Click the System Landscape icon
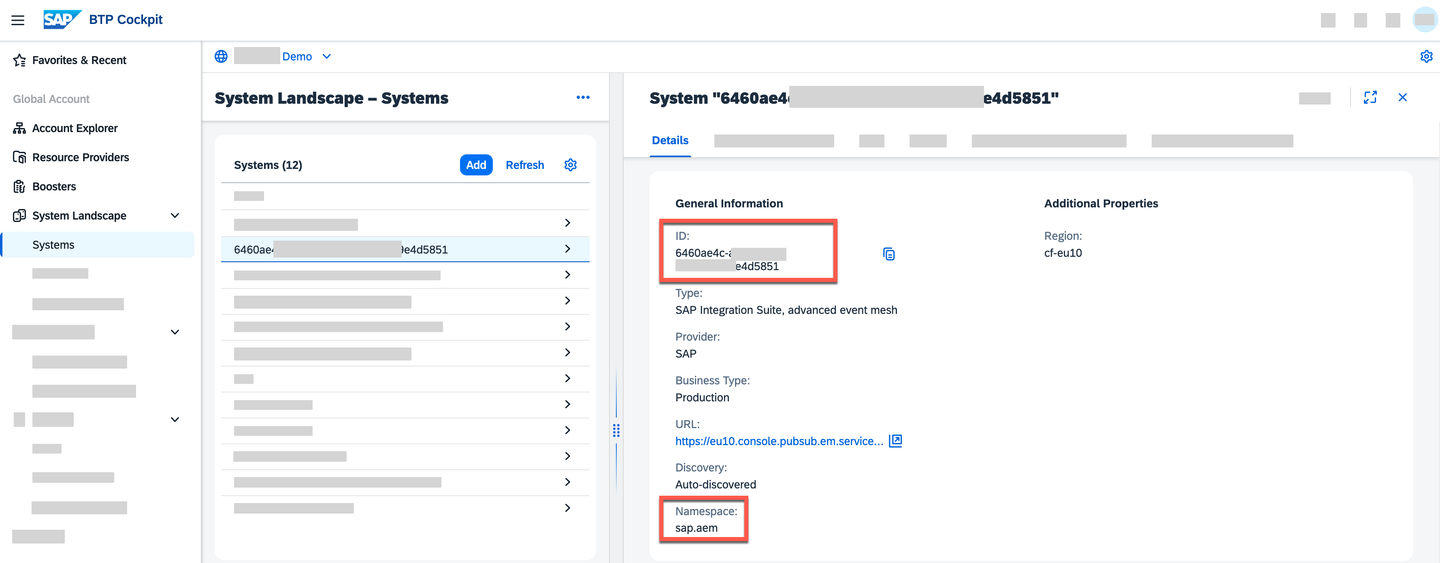The image size is (1440, 563). (x=19, y=215)
